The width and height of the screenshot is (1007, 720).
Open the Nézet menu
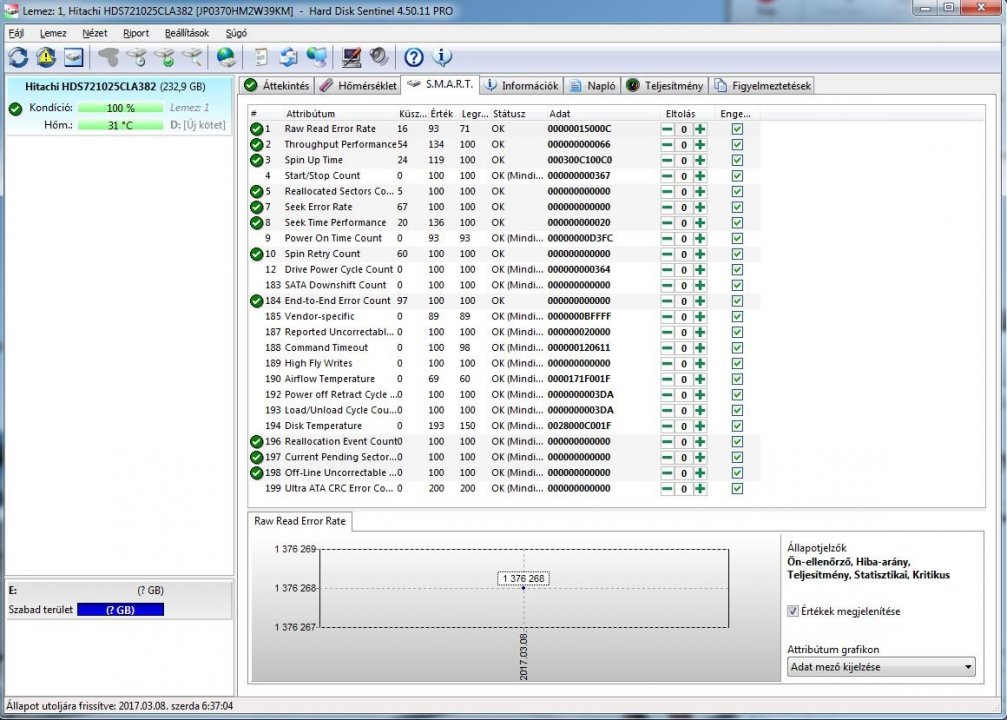click(94, 33)
